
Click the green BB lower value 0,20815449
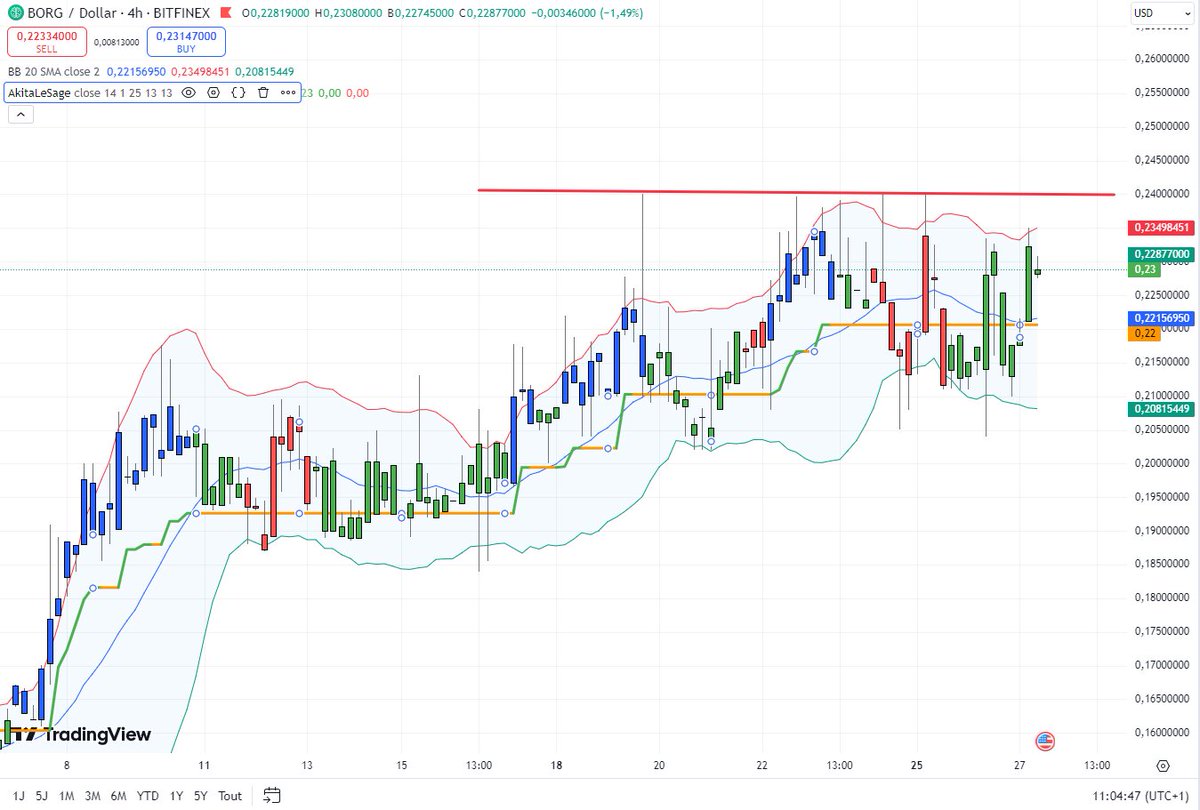265,71
